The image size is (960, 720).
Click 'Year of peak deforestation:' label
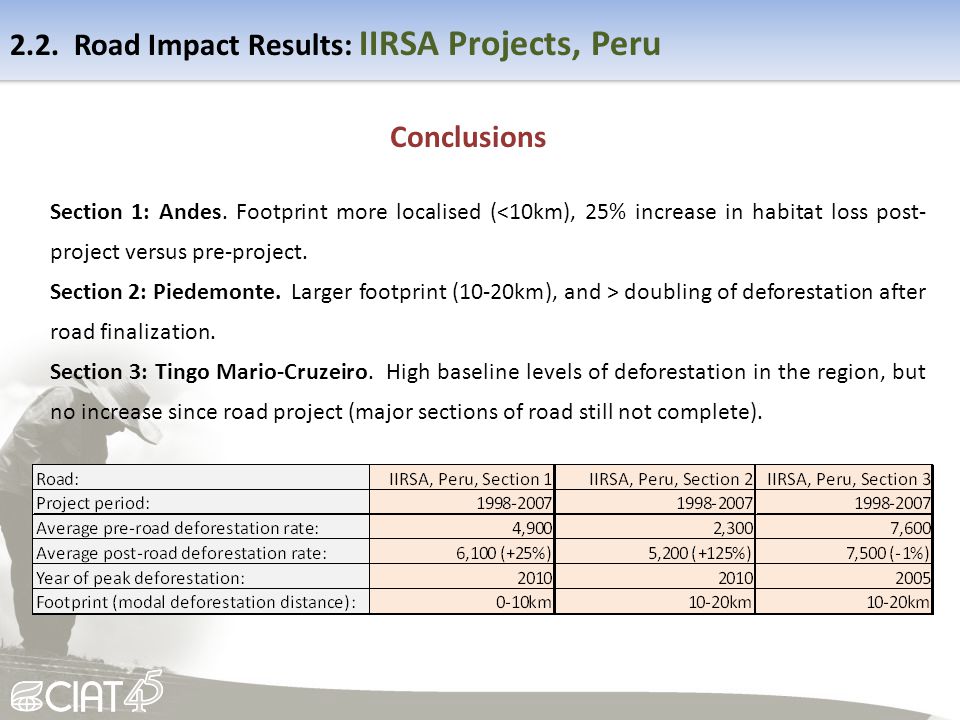click(201, 577)
